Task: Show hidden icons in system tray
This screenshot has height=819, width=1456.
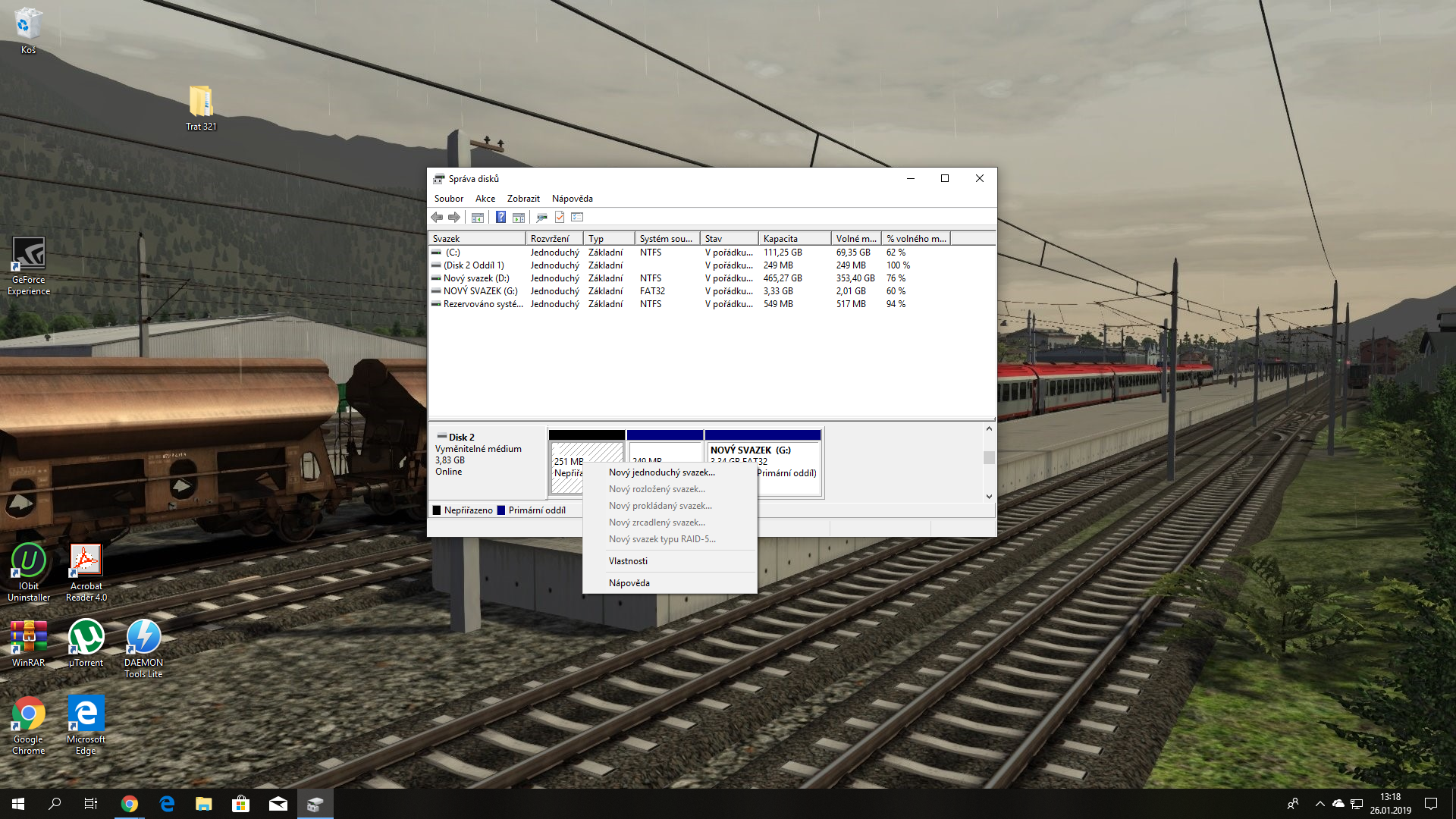Action: click(x=1319, y=804)
